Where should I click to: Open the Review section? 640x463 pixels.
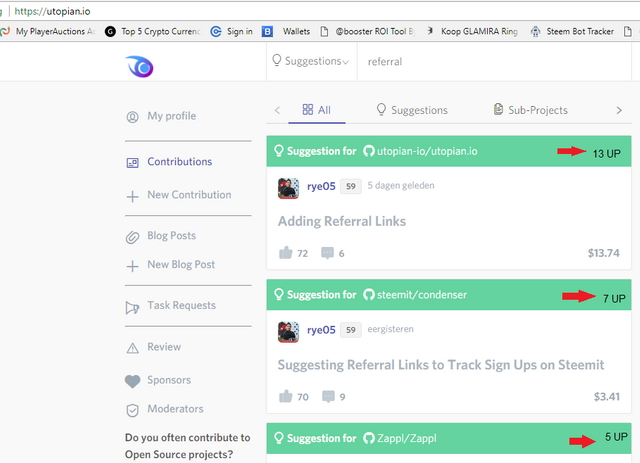[164, 347]
